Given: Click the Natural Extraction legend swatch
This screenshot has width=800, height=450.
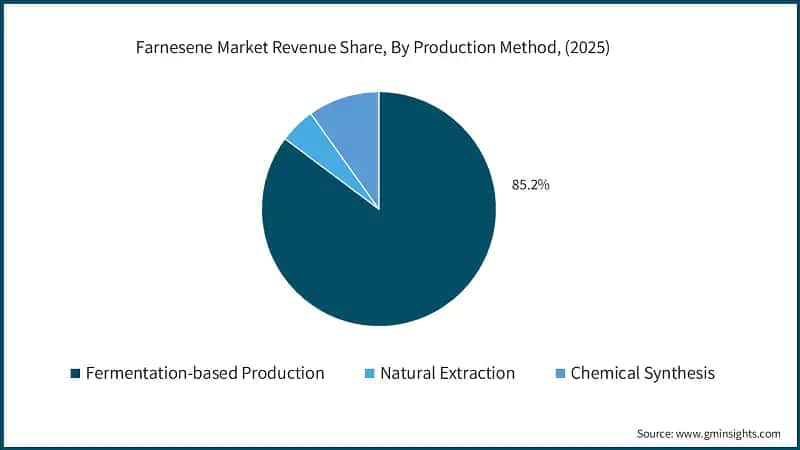Looking at the screenshot, I should click(x=370, y=373).
